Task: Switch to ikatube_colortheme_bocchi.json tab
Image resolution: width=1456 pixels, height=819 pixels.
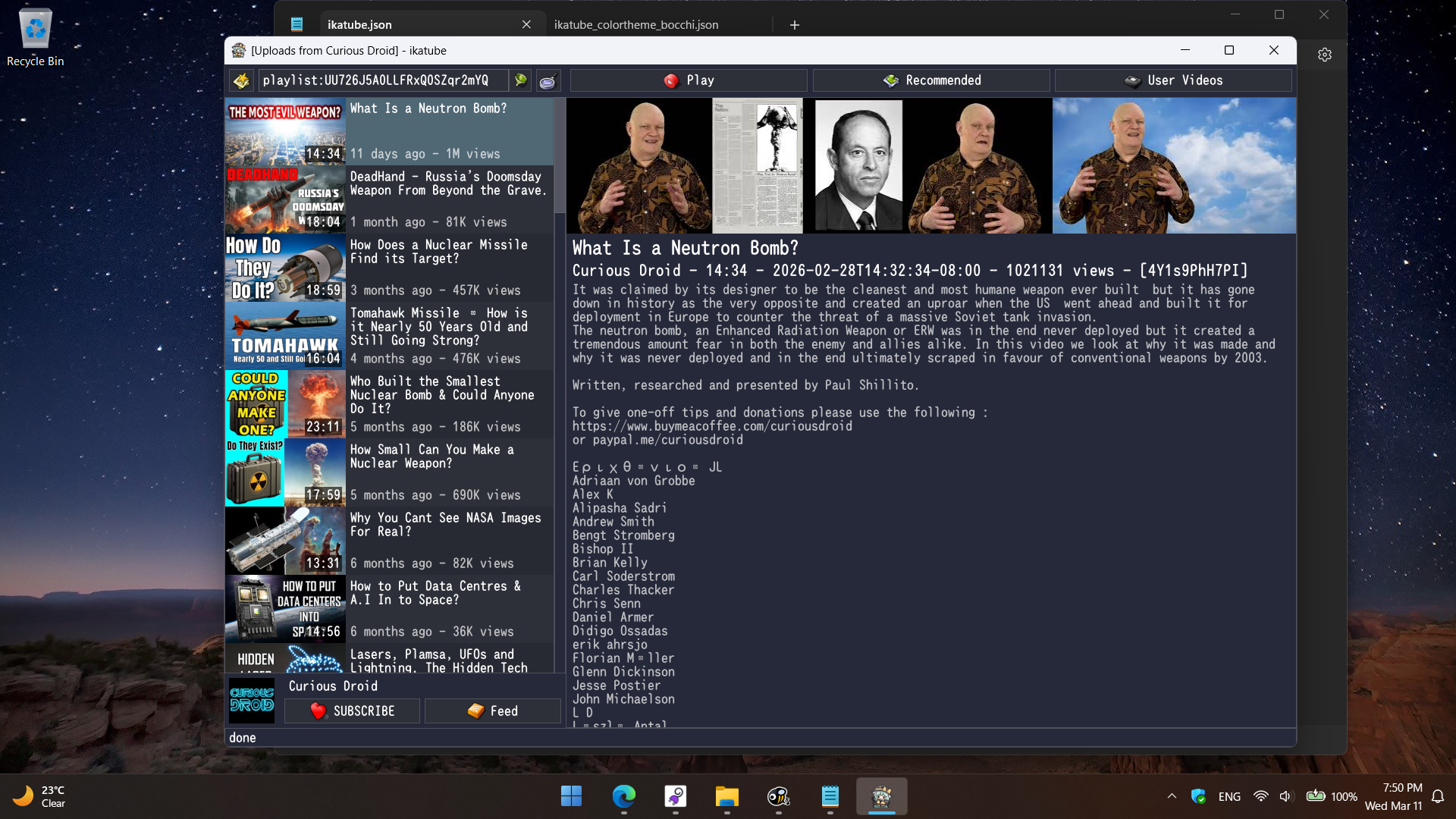Action: (x=636, y=25)
